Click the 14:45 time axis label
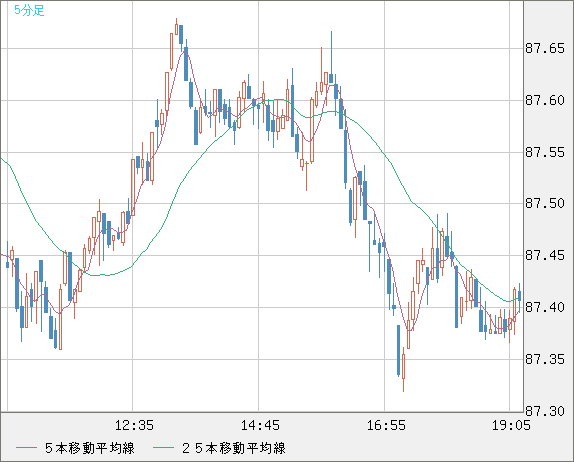This screenshot has height=462, width=574. [260, 425]
